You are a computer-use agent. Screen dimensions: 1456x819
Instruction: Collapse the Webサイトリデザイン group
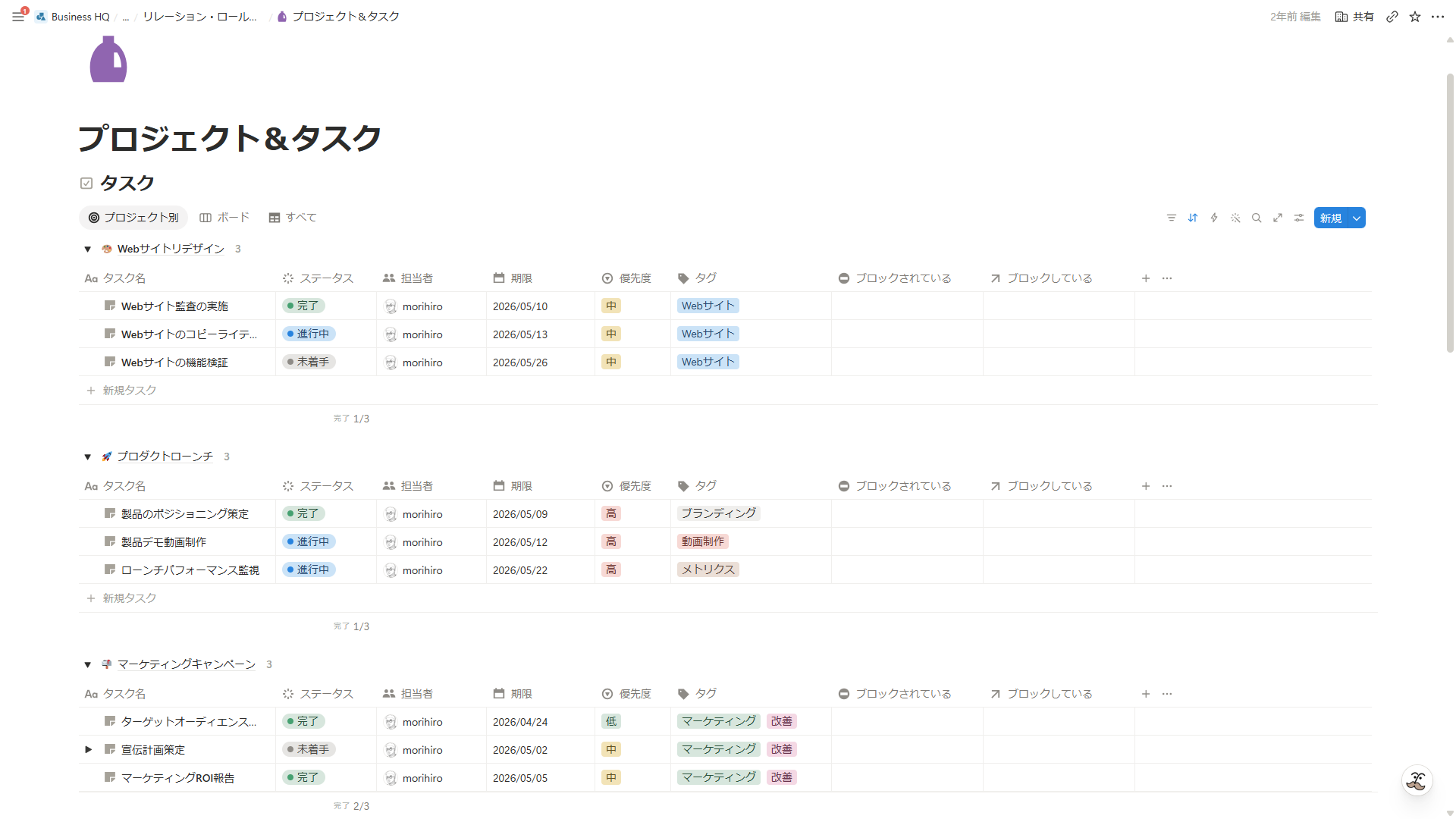pyautogui.click(x=88, y=249)
